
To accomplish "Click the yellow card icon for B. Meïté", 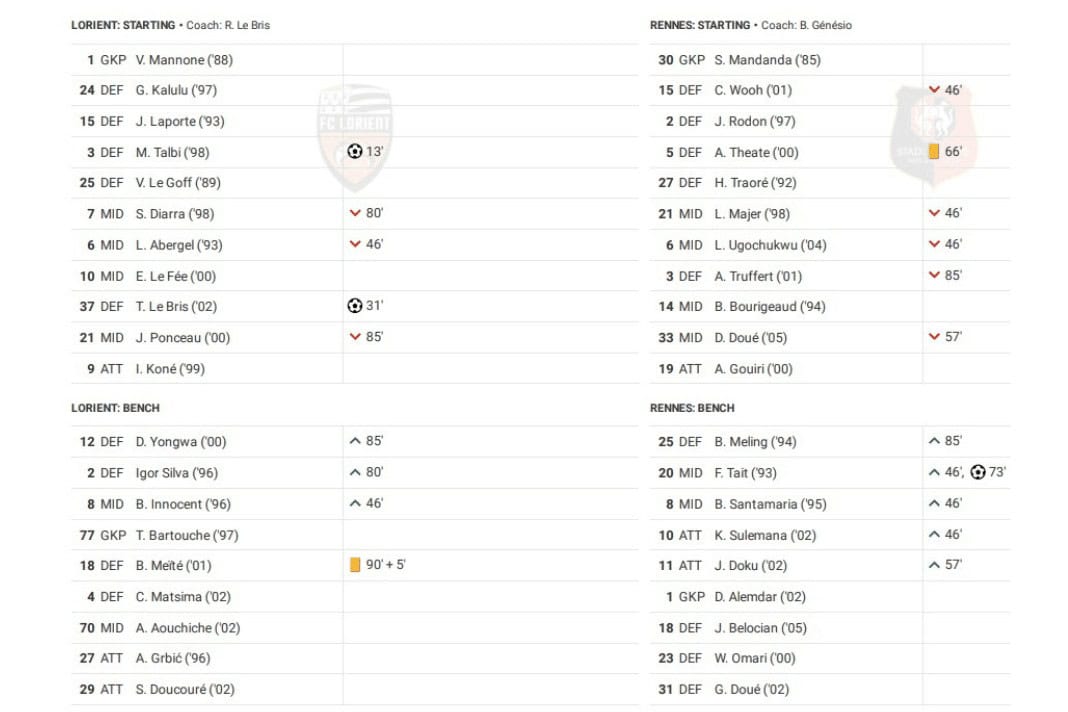I will coord(355,565).
